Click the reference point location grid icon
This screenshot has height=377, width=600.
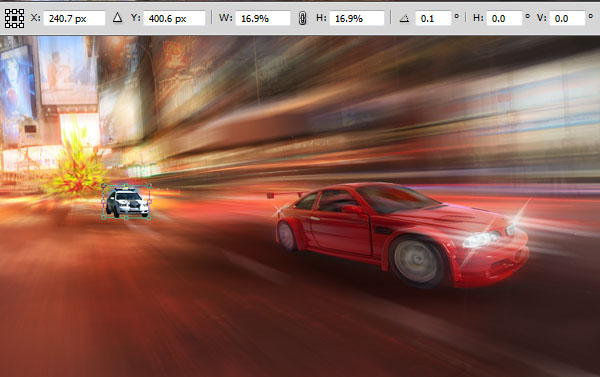[x=14, y=18]
